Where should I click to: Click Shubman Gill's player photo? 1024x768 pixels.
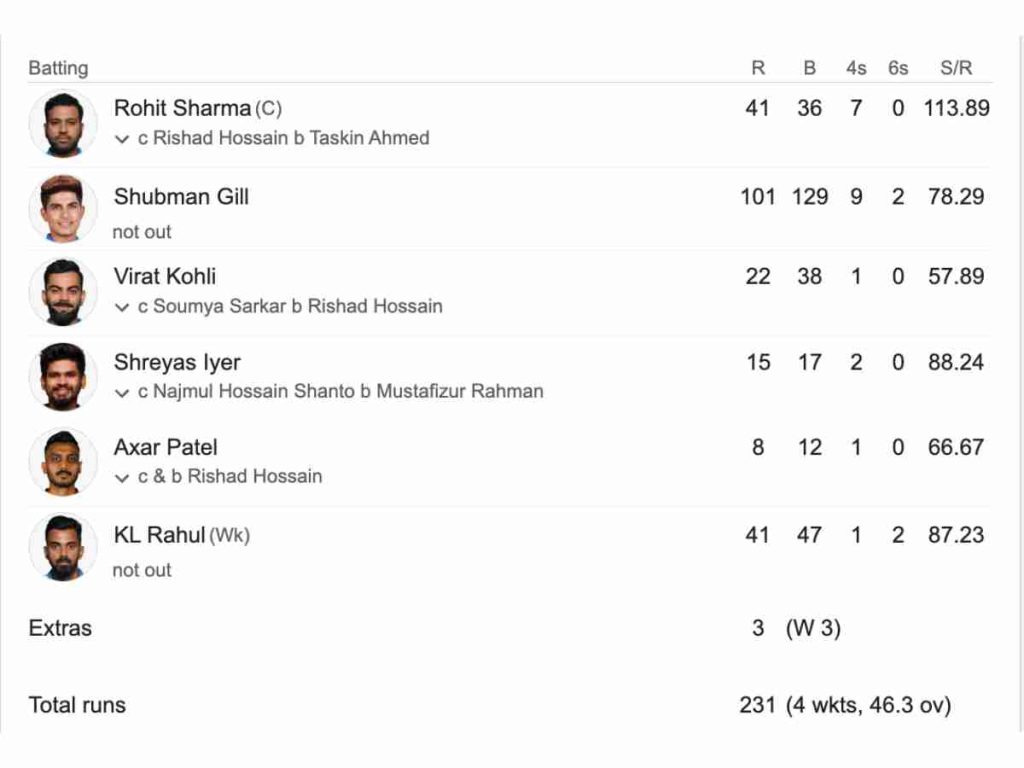coord(63,208)
